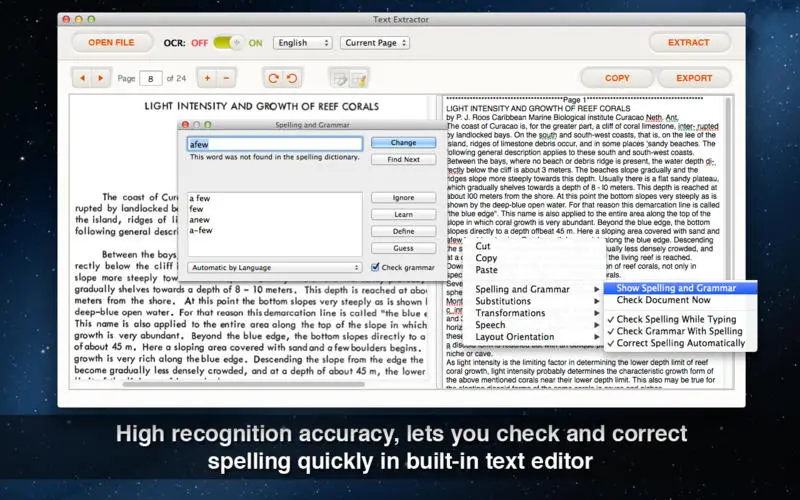
Task: Expand Spelling and Grammar submenu
Action: pyautogui.click(x=534, y=289)
